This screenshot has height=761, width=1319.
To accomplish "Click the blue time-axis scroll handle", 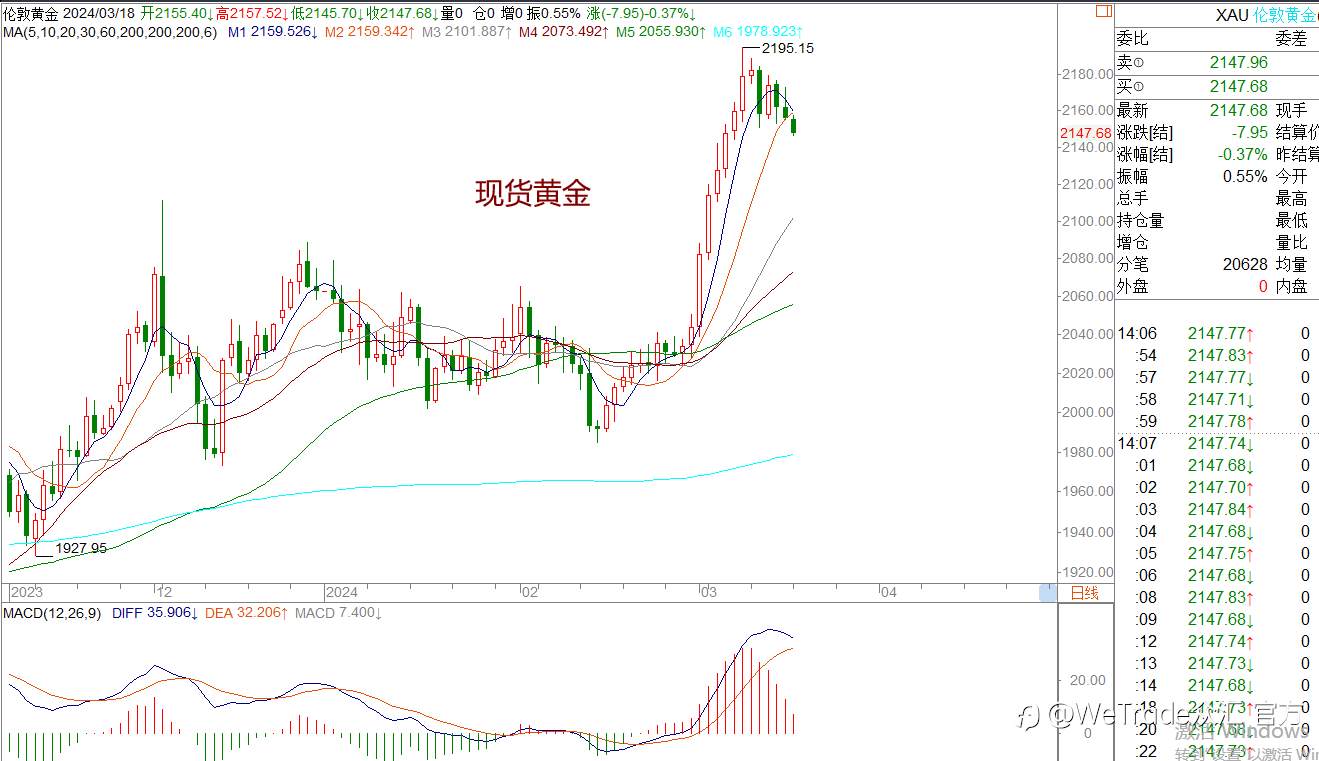I will [1047, 592].
